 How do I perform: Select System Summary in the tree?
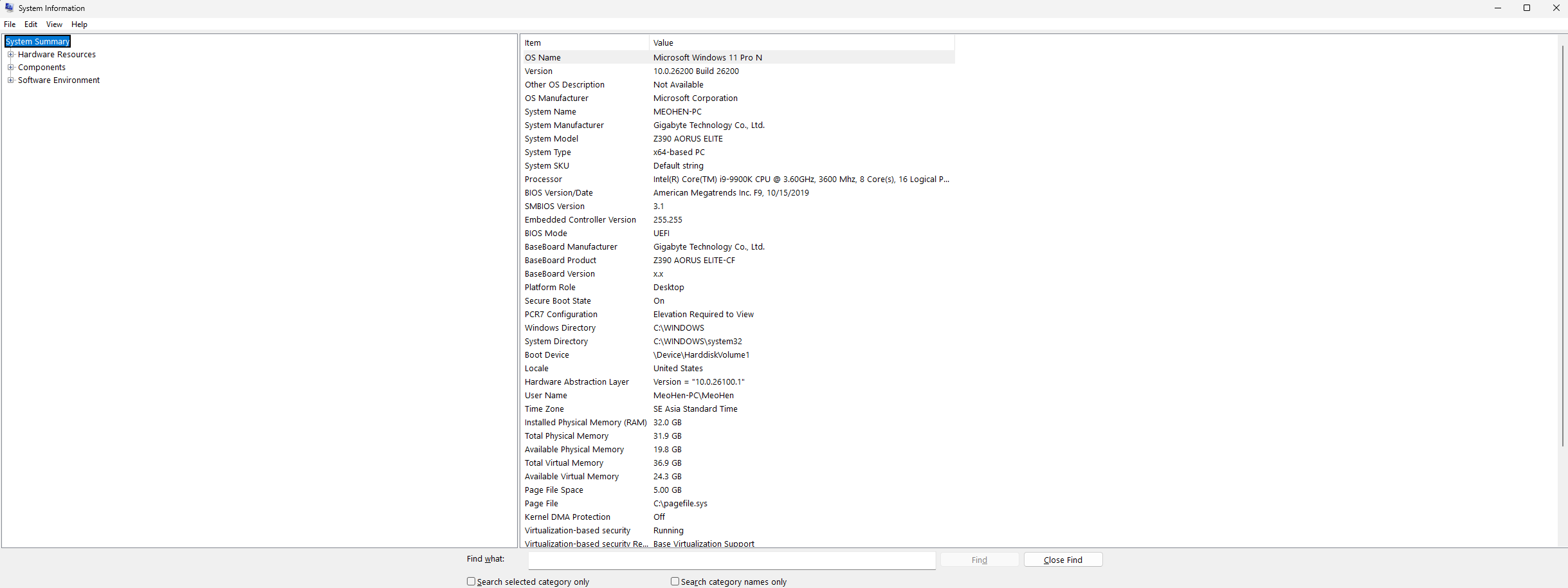[x=37, y=42]
